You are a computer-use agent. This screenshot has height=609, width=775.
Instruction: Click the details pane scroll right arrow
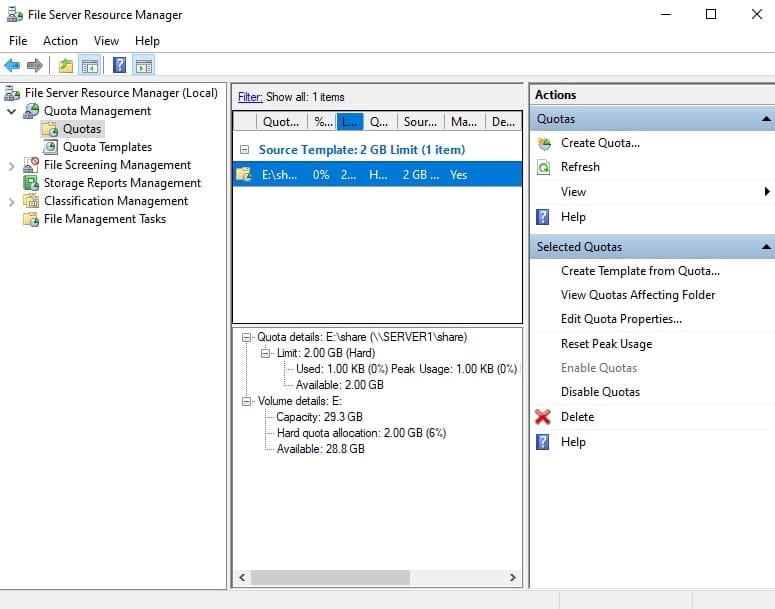(x=513, y=577)
